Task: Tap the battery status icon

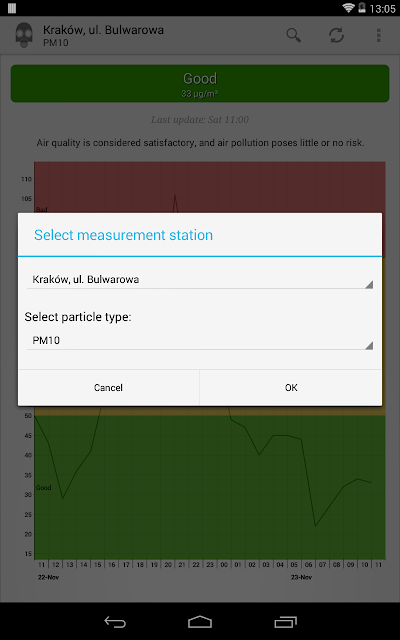Action: pos(362,8)
